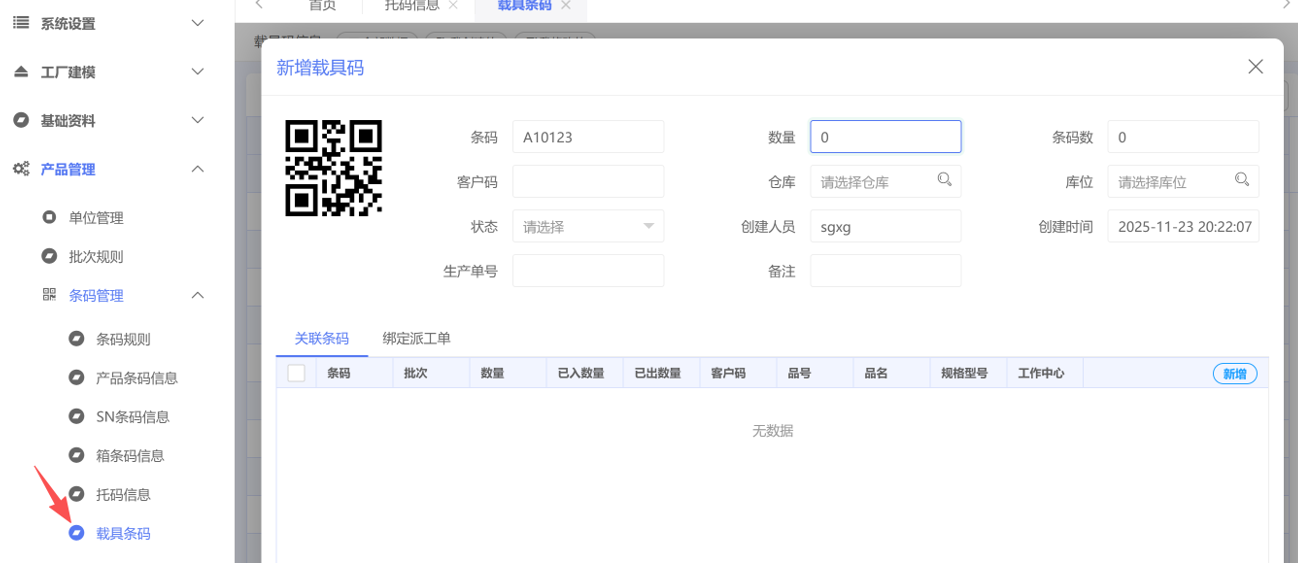Image resolution: width=1298 pixels, height=564 pixels.
Task: Click the 生产单号 input field
Action: pyautogui.click(x=588, y=271)
